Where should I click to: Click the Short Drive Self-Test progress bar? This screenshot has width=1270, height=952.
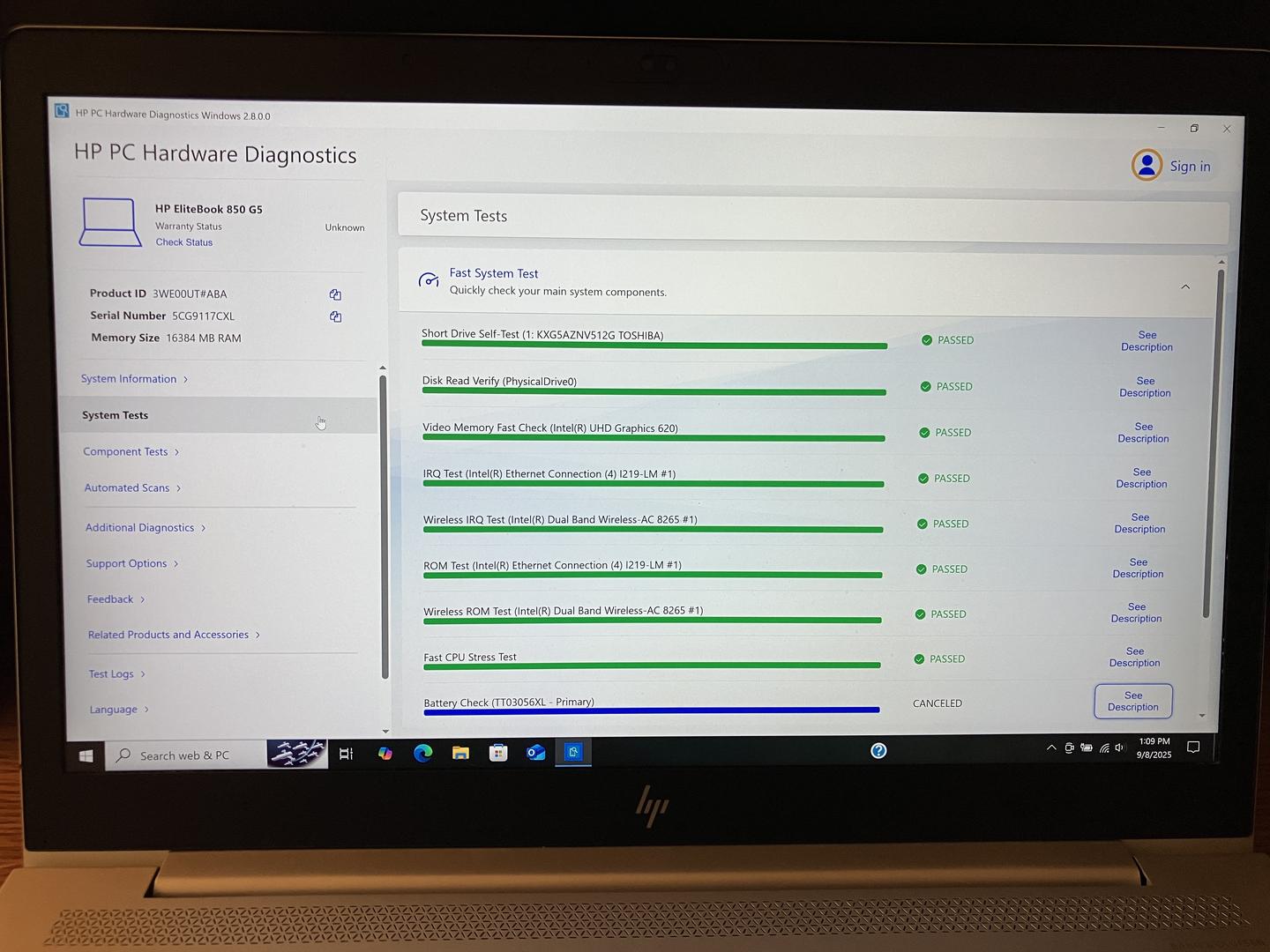(x=654, y=346)
